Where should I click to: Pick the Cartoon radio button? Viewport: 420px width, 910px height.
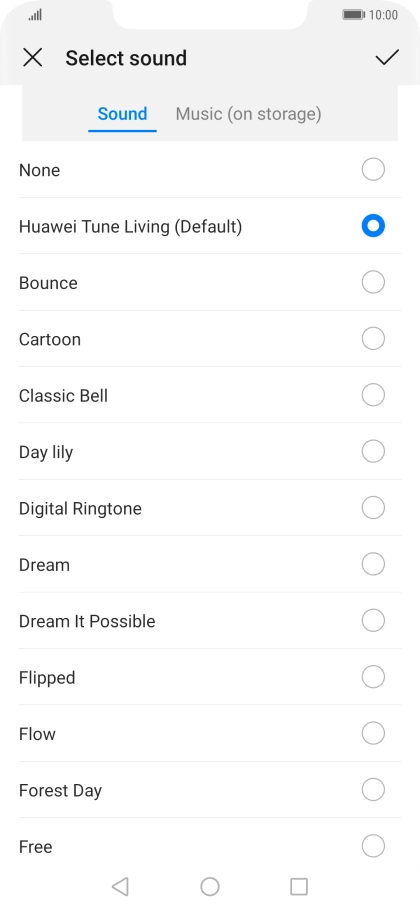(373, 338)
